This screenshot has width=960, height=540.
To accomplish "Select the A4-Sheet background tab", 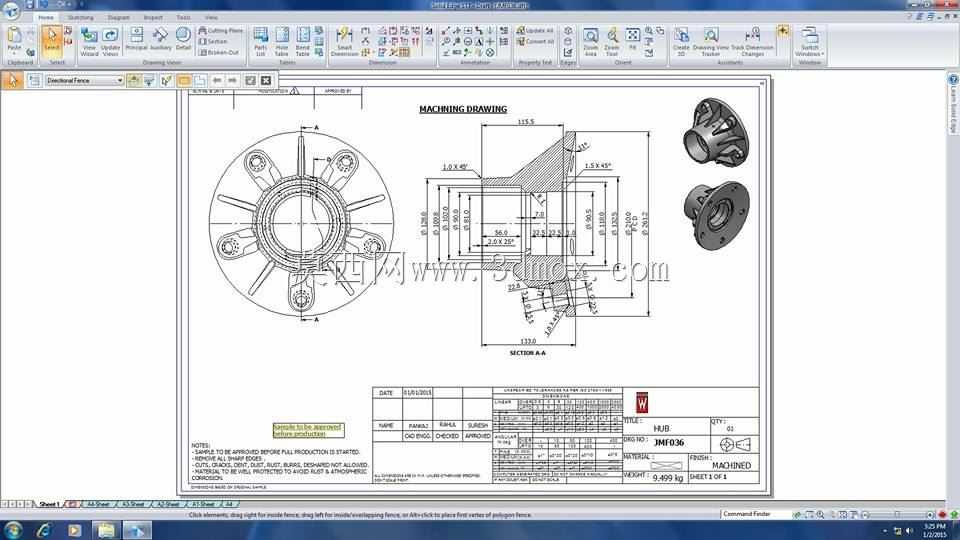I will (98, 504).
